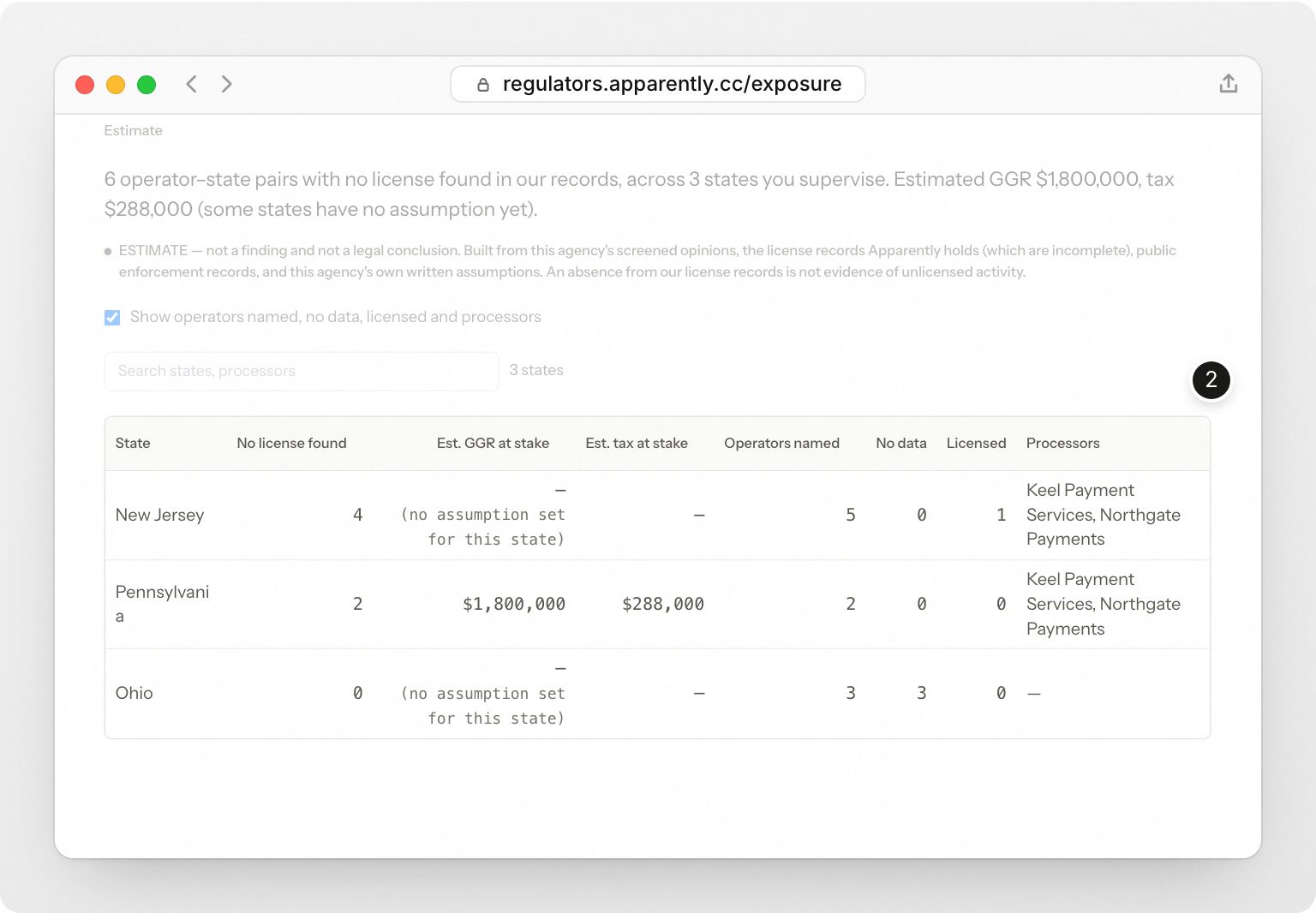Screen dimensions: 1316x913
Task: Sort by Operators named column header
Action: (781, 443)
